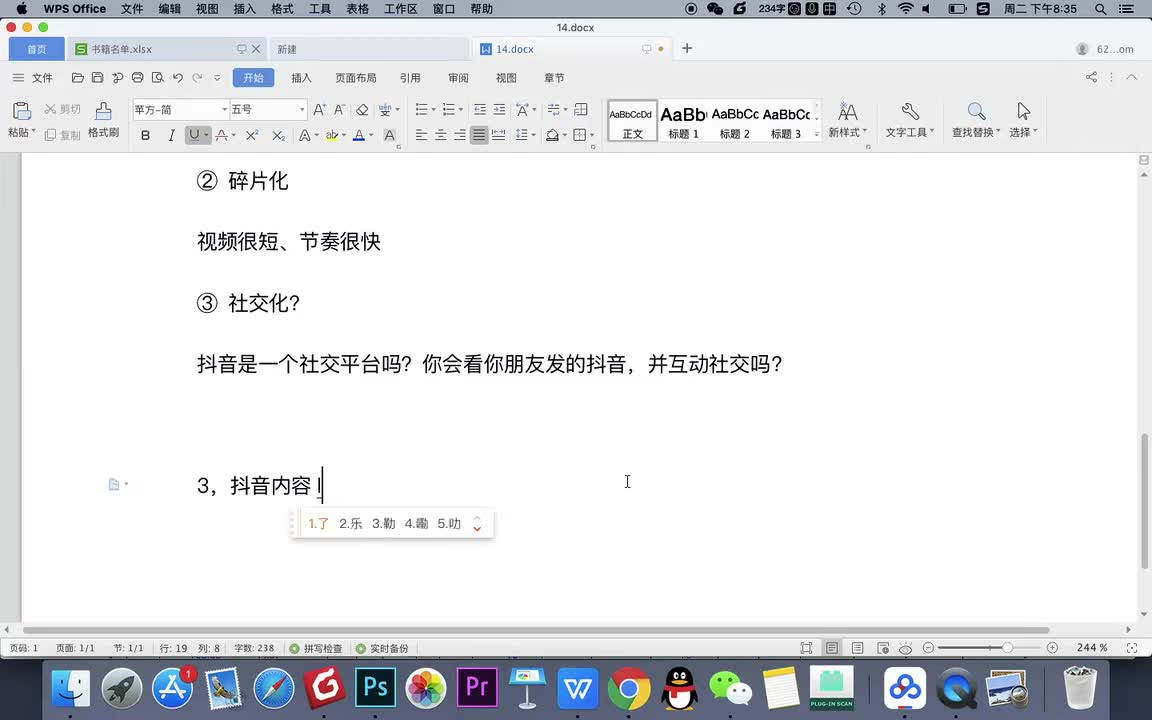Decrease font size with the A- icon

pos(339,109)
